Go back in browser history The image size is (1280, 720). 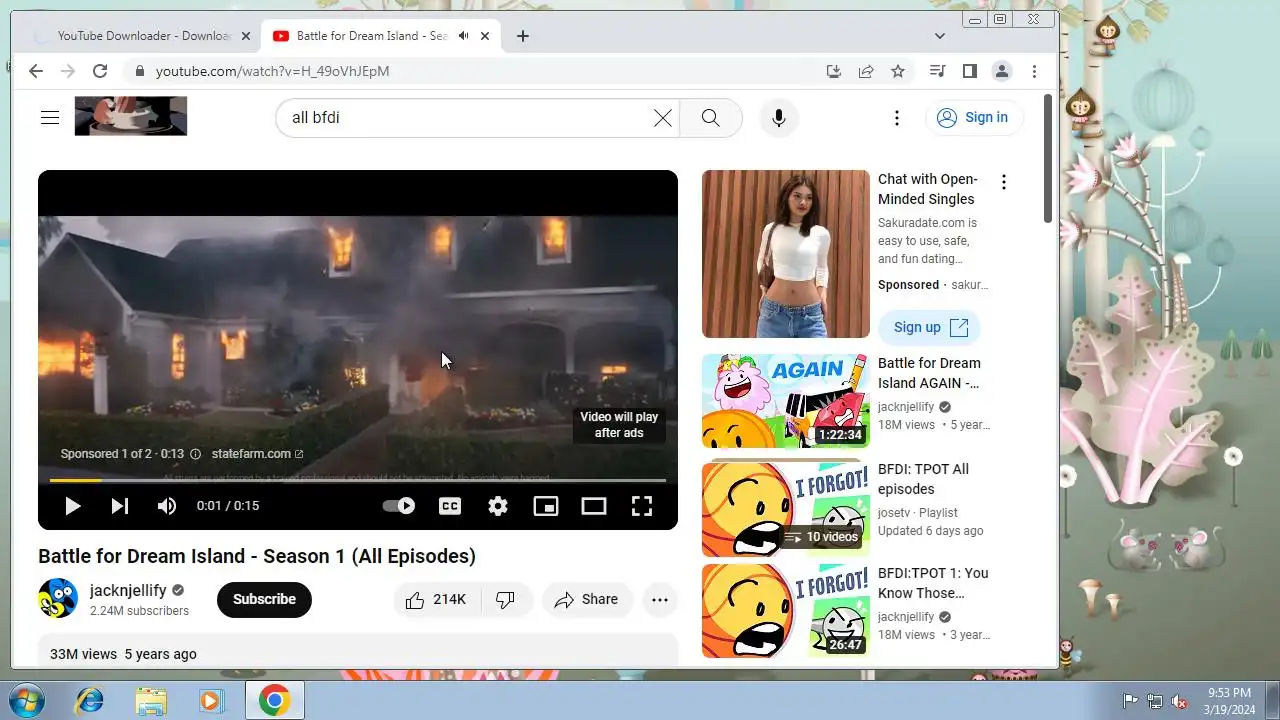point(36,71)
